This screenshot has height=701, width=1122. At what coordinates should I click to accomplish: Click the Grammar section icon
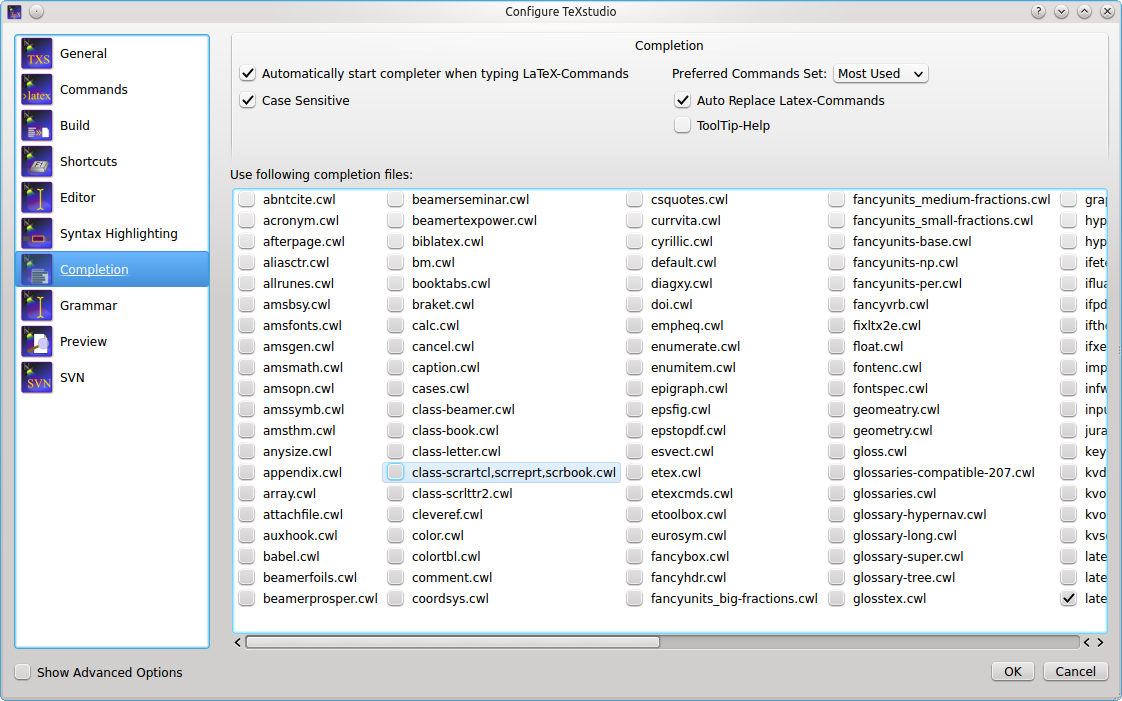coord(37,306)
